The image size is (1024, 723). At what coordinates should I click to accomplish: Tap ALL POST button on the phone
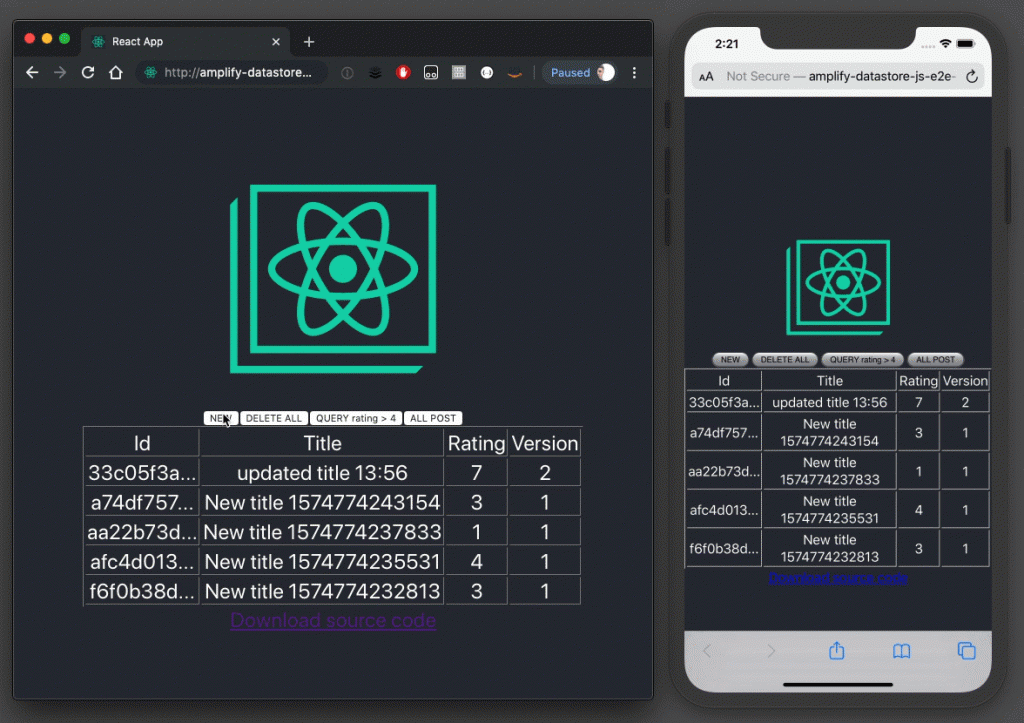coord(935,359)
